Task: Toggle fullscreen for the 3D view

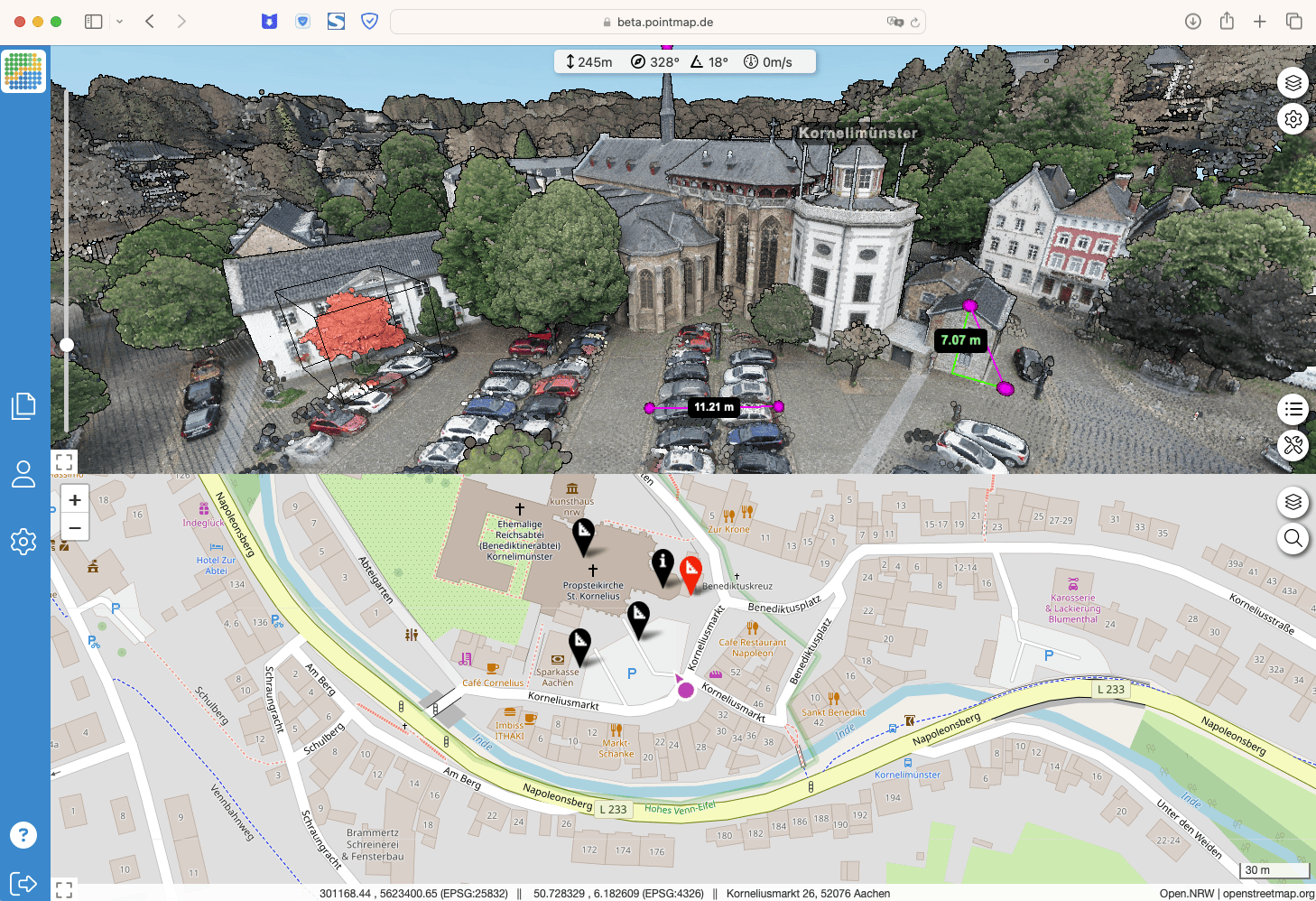Action: 64,461
